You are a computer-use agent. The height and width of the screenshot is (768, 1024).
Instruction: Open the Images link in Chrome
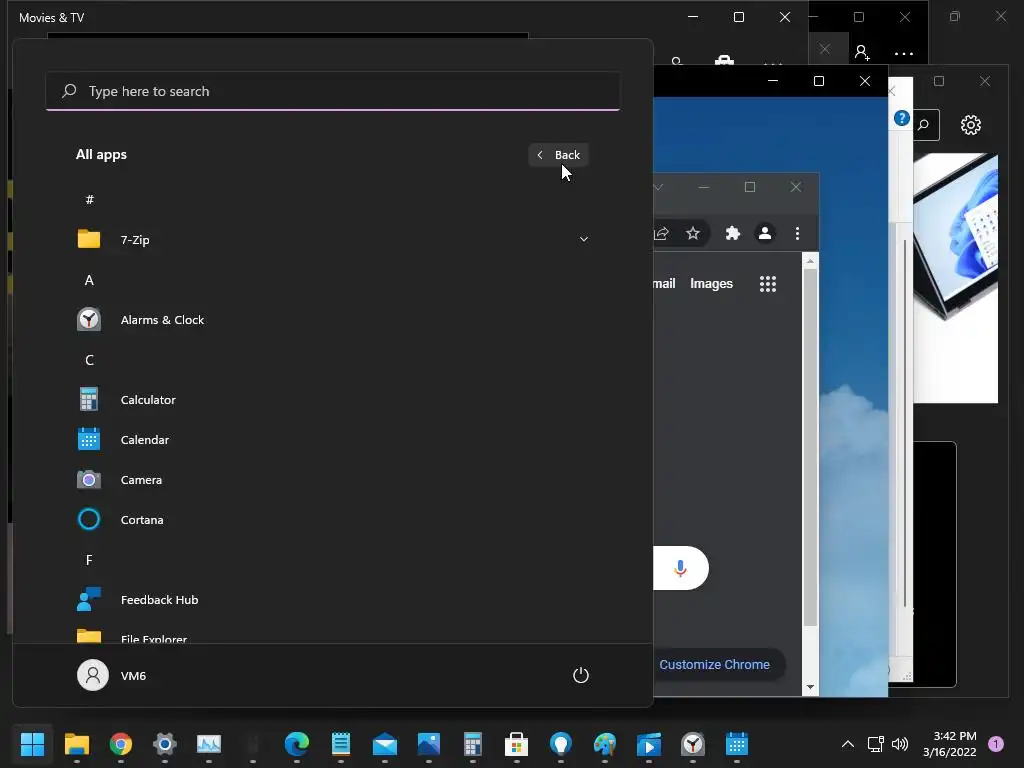pyautogui.click(x=711, y=283)
